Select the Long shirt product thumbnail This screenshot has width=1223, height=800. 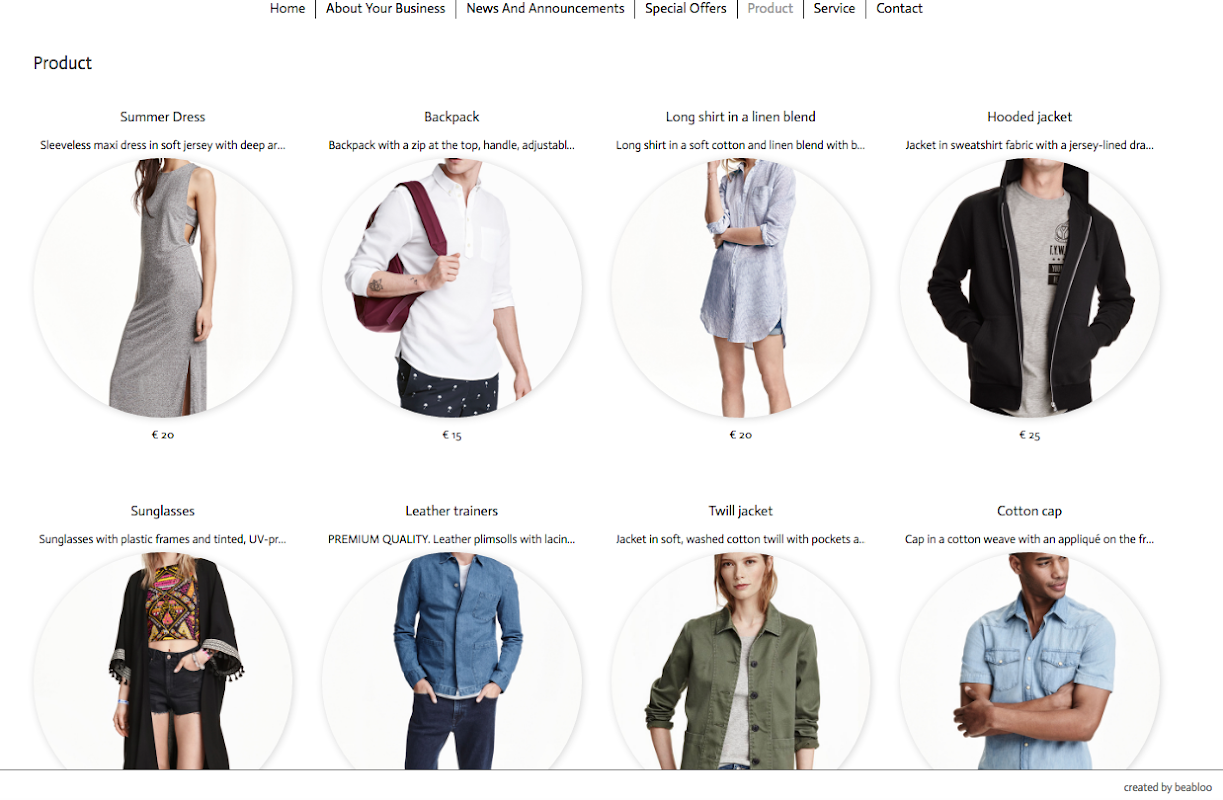[x=741, y=288]
